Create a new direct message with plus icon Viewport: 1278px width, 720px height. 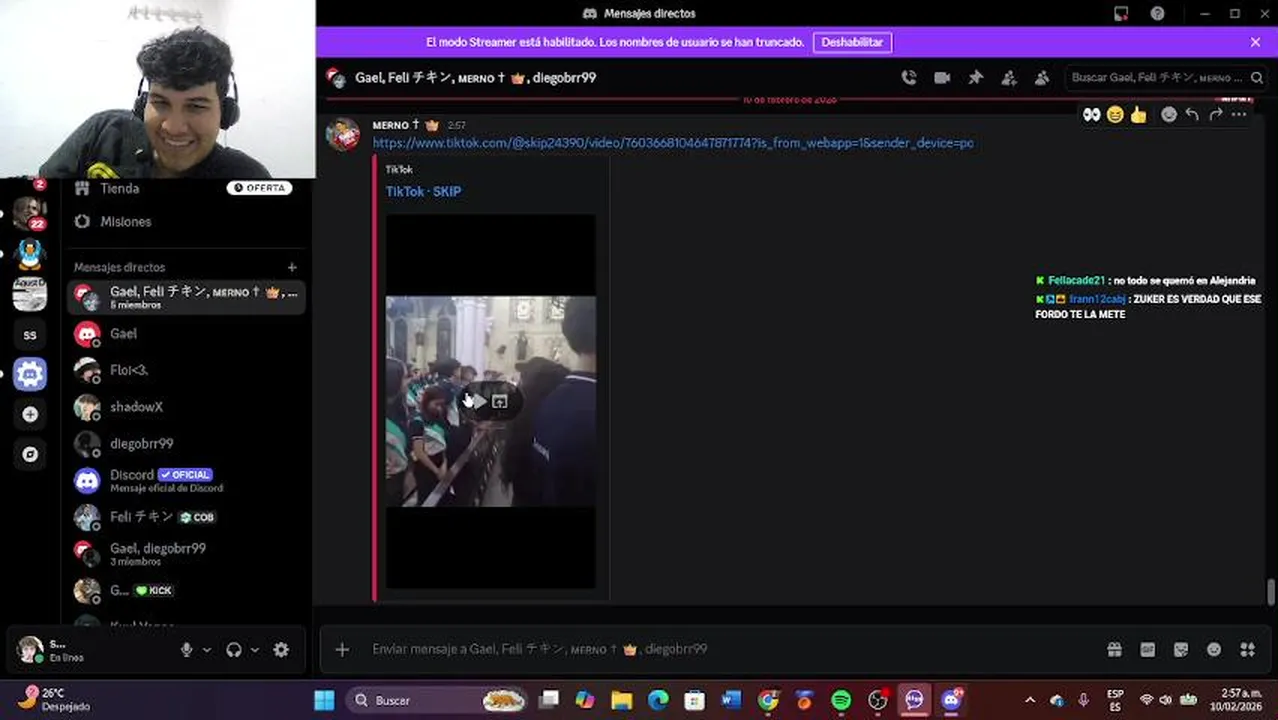[292, 267]
